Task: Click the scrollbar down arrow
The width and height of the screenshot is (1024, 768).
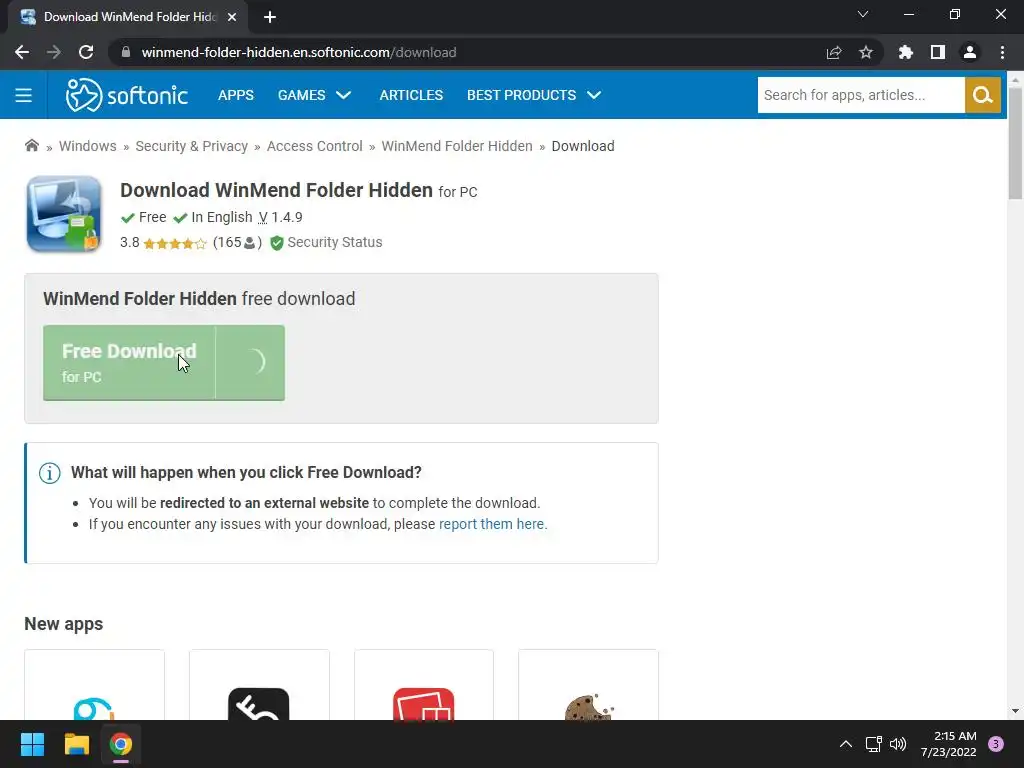Action: (1015, 711)
